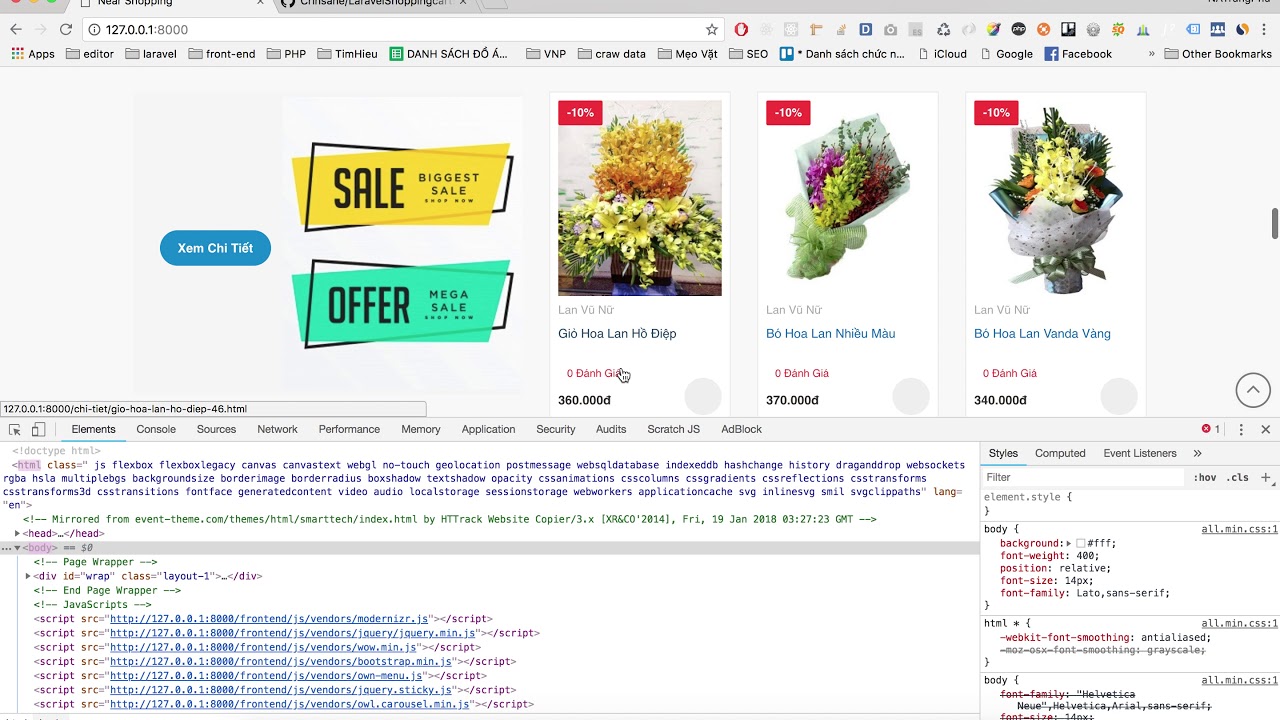Click the round cart button beside 340.000đ
Image resolution: width=1280 pixels, height=720 pixels.
point(1119,397)
